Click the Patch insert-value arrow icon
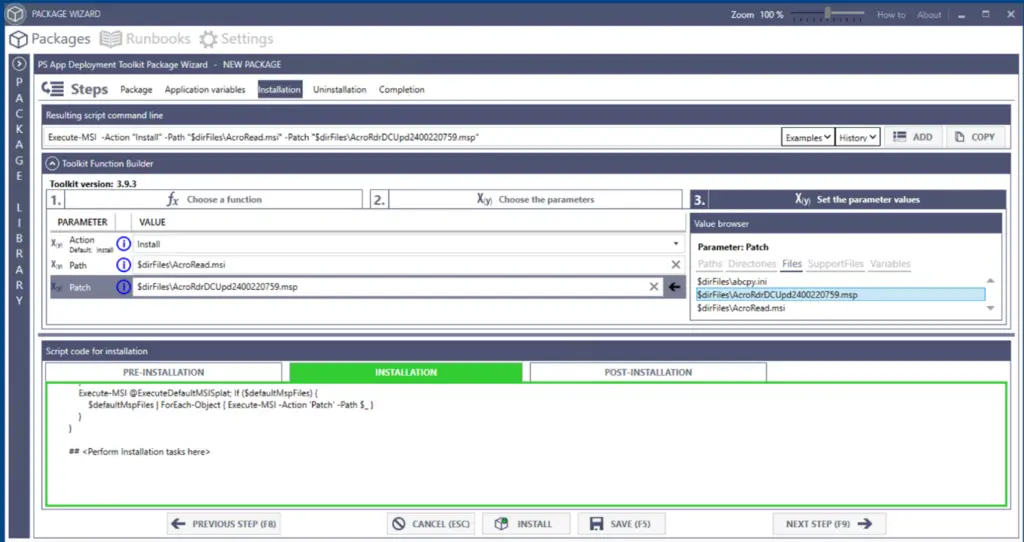The image size is (1024, 542). tap(675, 287)
